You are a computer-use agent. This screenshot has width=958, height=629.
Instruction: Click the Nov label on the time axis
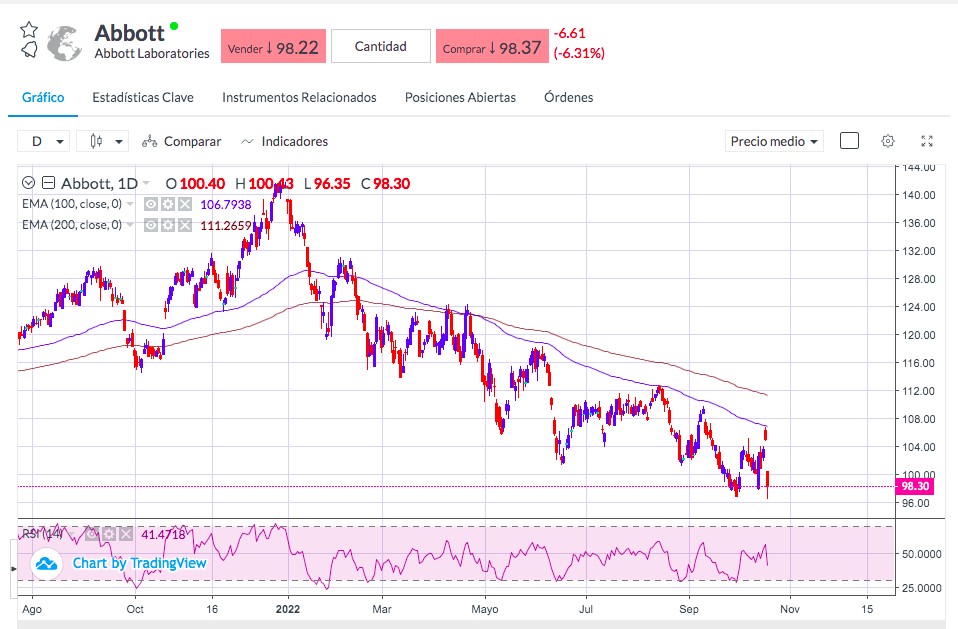coord(790,609)
